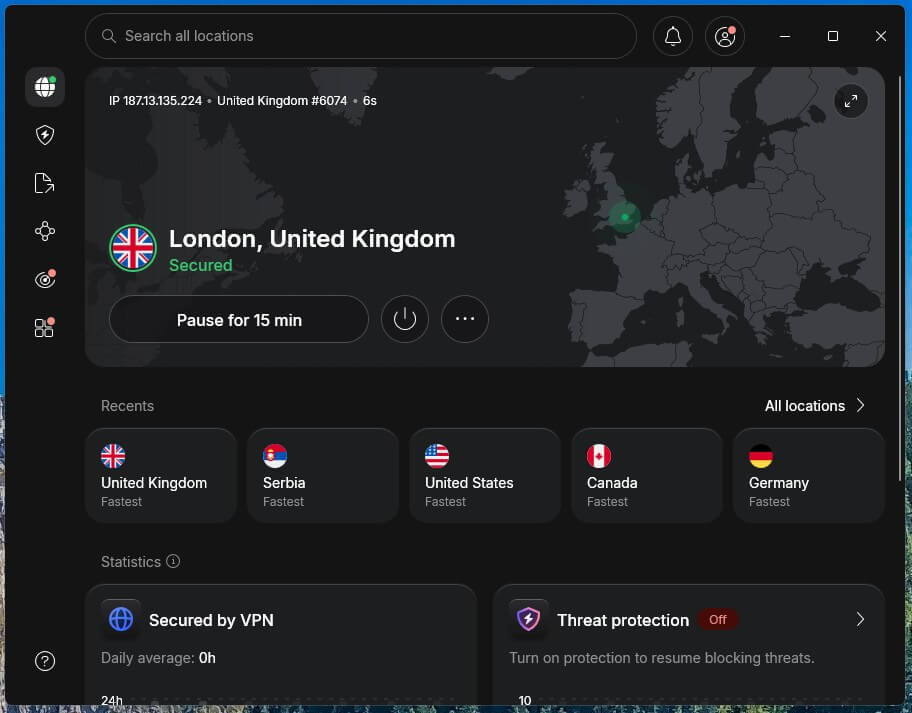Click the Recents section label
The width and height of the screenshot is (912, 713).
coord(127,405)
